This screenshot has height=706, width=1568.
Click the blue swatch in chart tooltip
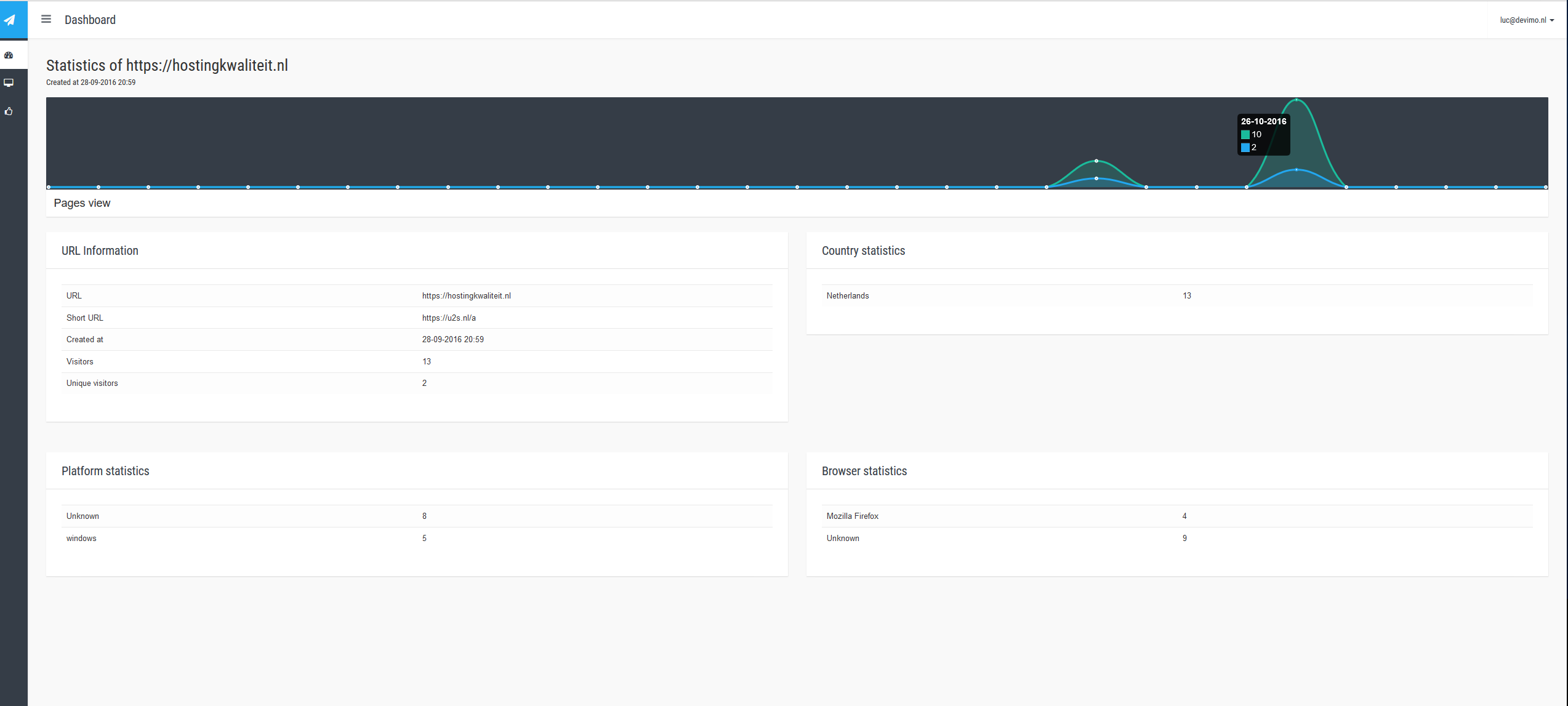pyautogui.click(x=1245, y=148)
